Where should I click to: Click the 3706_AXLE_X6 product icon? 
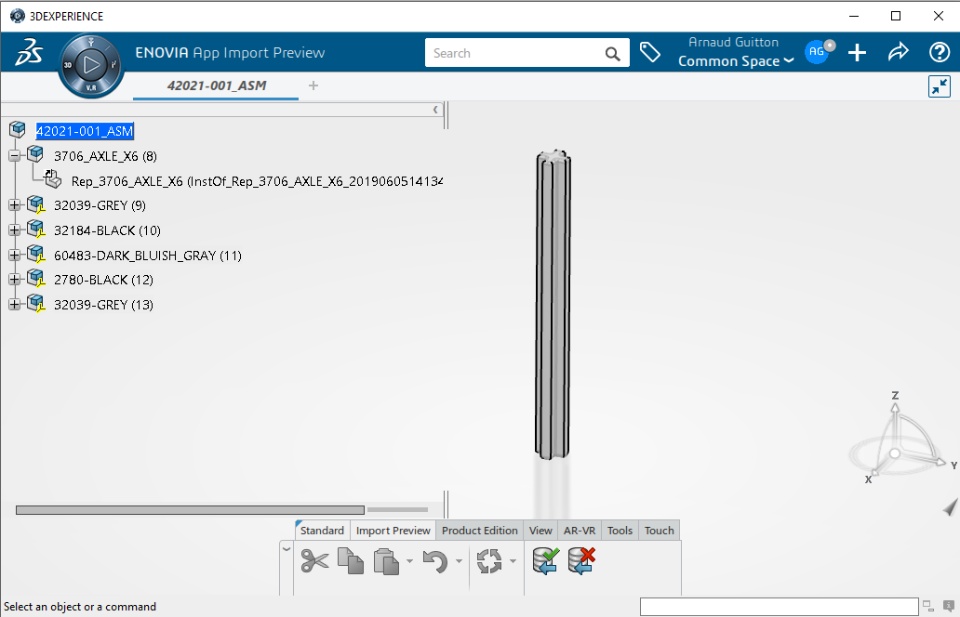36,154
